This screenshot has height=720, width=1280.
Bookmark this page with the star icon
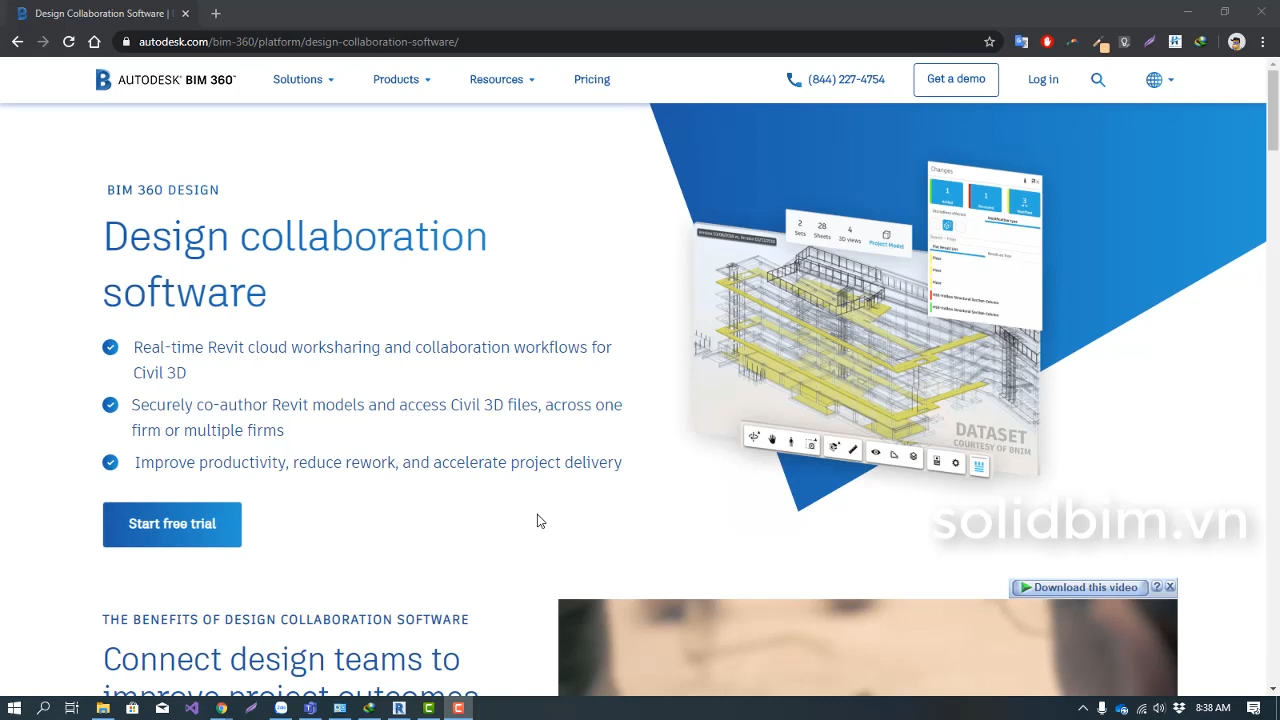pos(990,42)
